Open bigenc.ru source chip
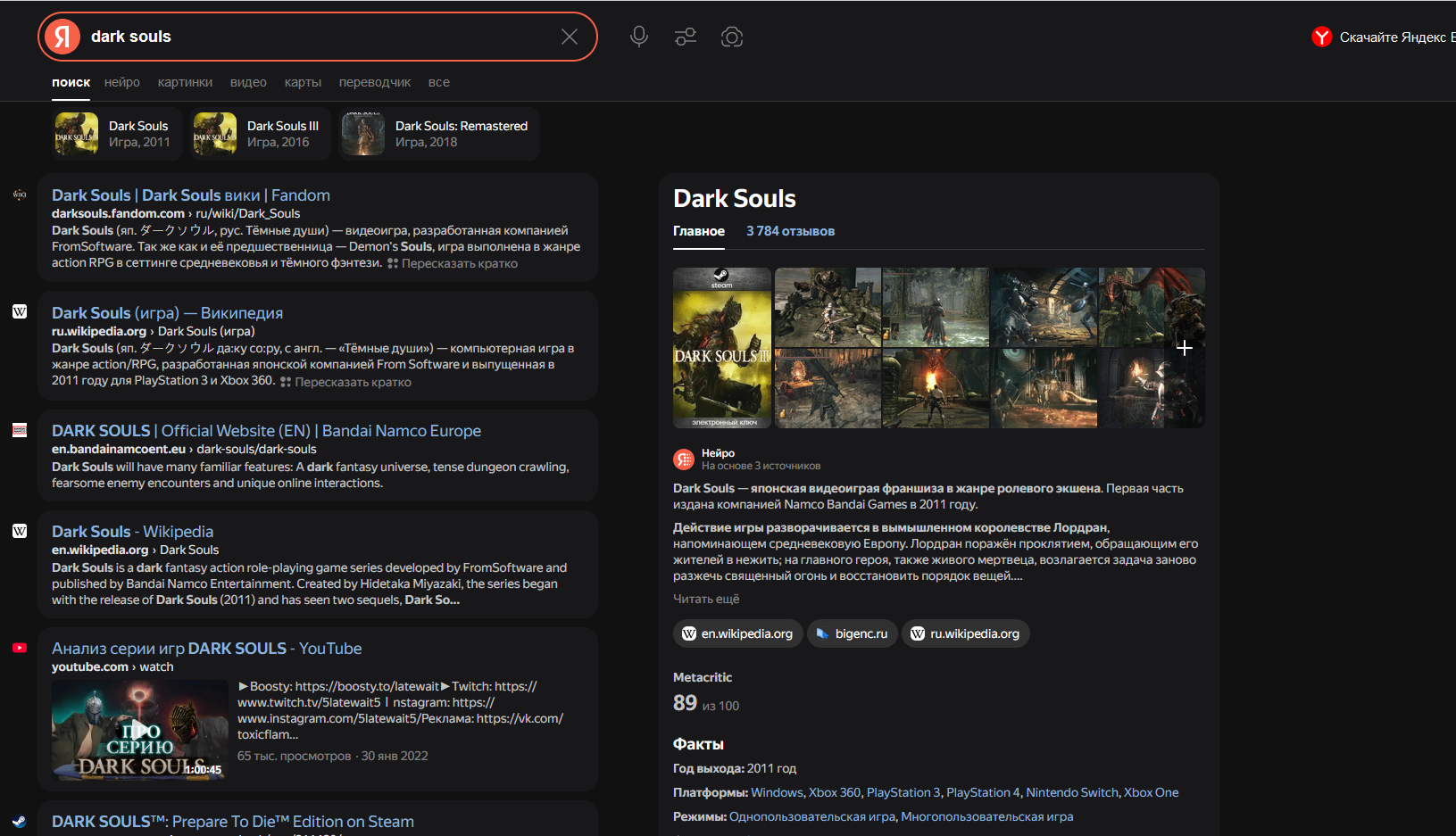This screenshot has height=836, width=1456. pyautogui.click(x=853, y=633)
